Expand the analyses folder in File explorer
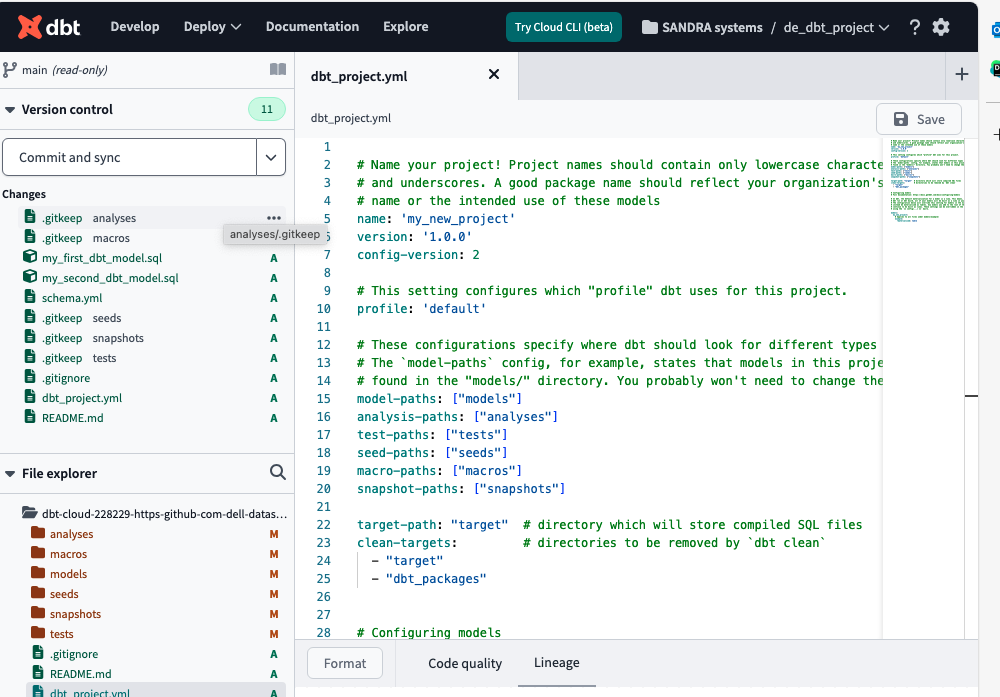The image size is (1000, 697). coord(71,534)
